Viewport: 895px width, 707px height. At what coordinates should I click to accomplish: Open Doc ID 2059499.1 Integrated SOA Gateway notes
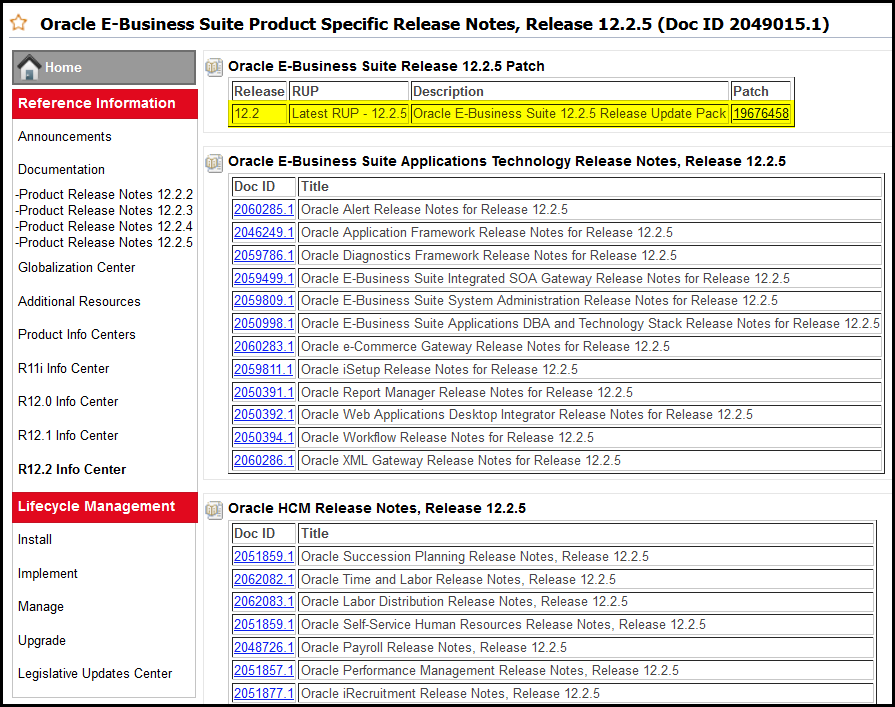click(264, 278)
